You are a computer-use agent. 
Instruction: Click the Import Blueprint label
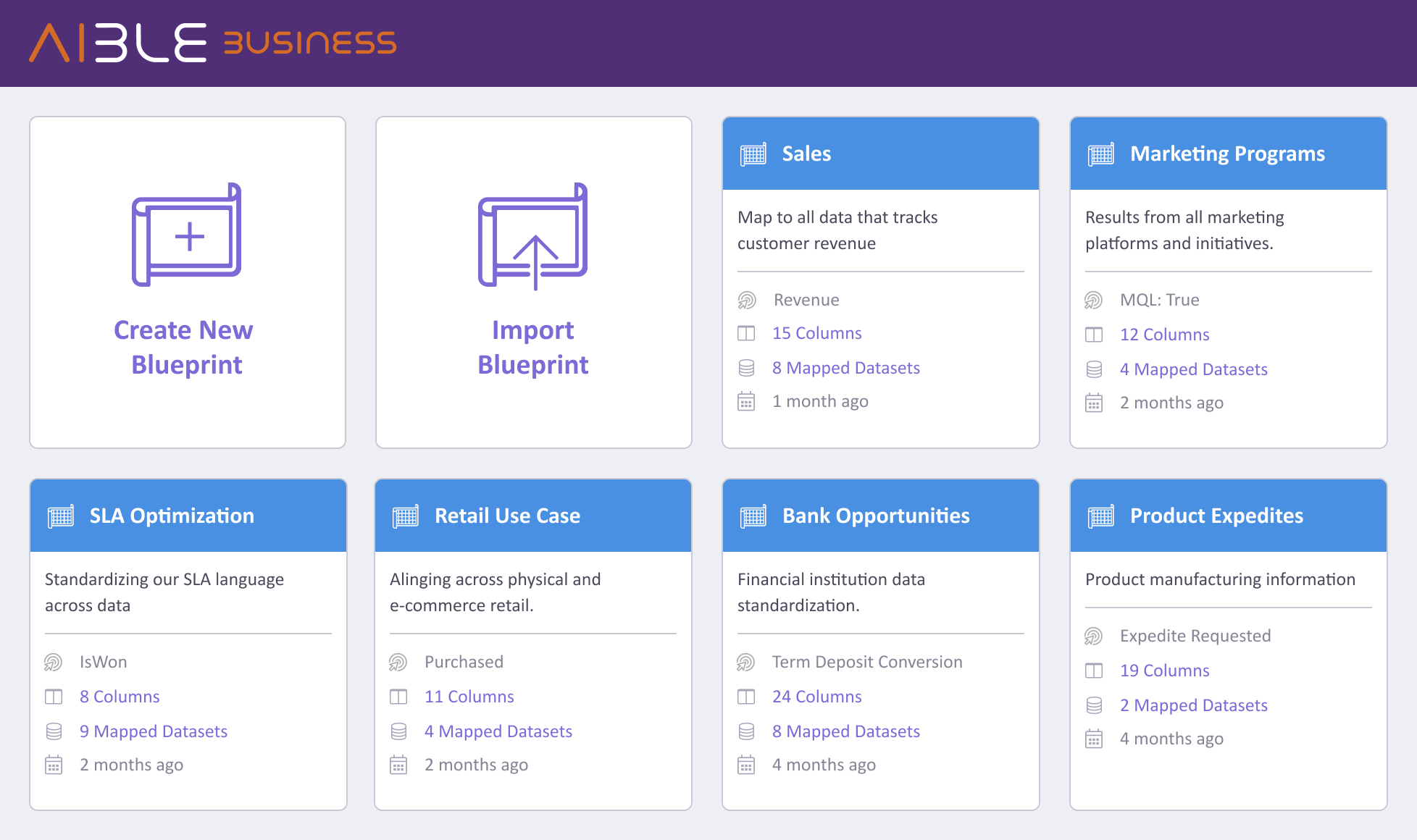(533, 348)
